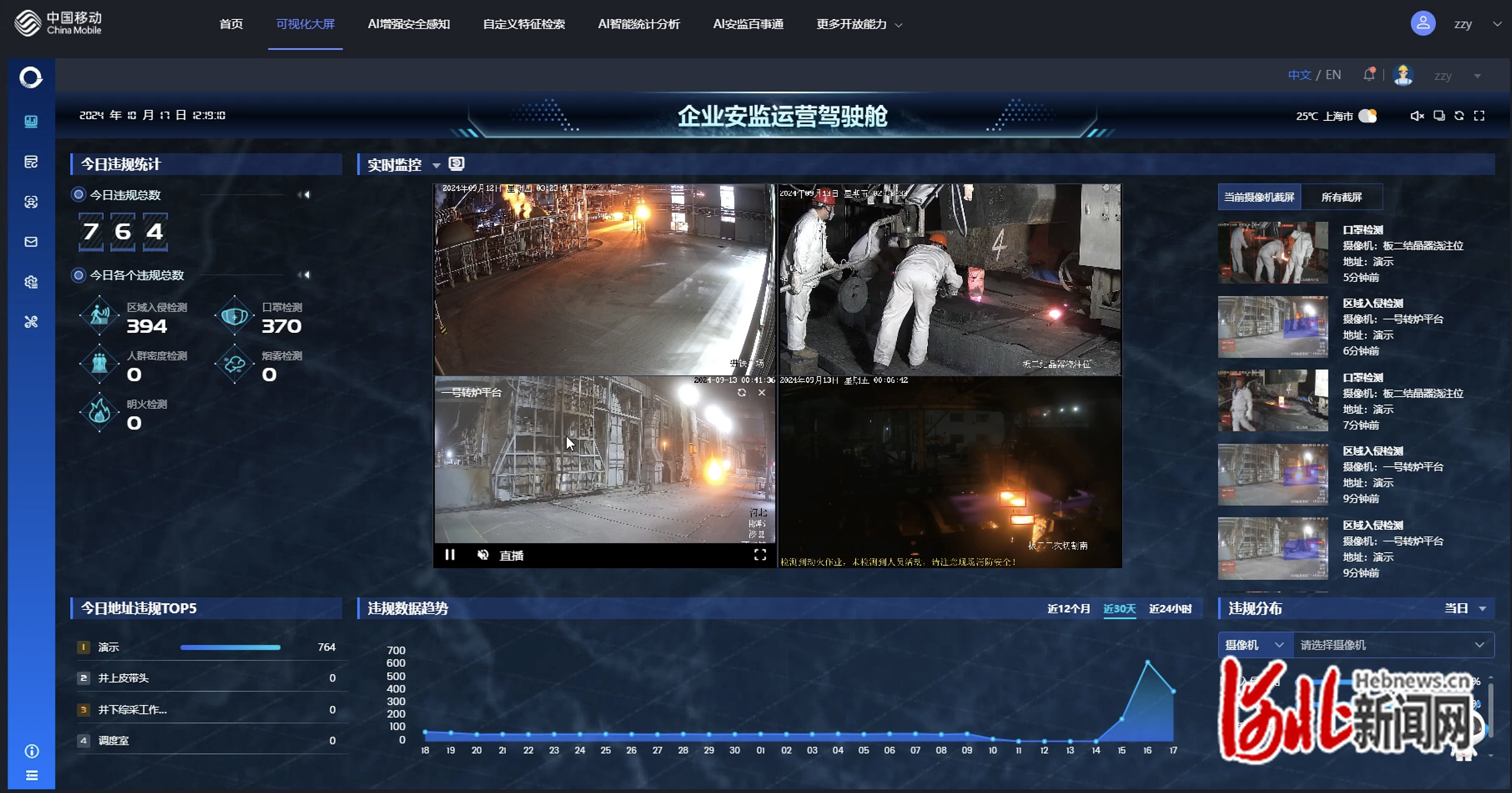Viewport: 1512px width, 793px height.
Task: Switch to 当前摄像机截屏 tab
Action: click(x=1259, y=197)
